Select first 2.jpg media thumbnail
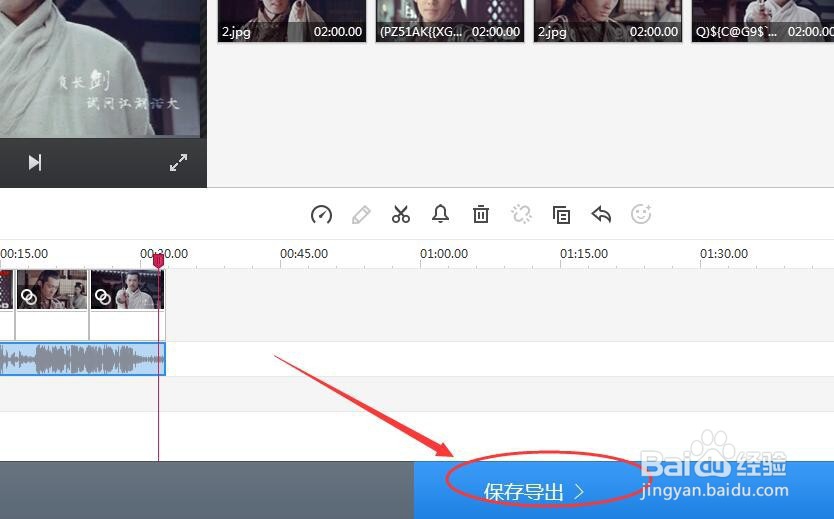This screenshot has width=834, height=519. tap(291, 20)
